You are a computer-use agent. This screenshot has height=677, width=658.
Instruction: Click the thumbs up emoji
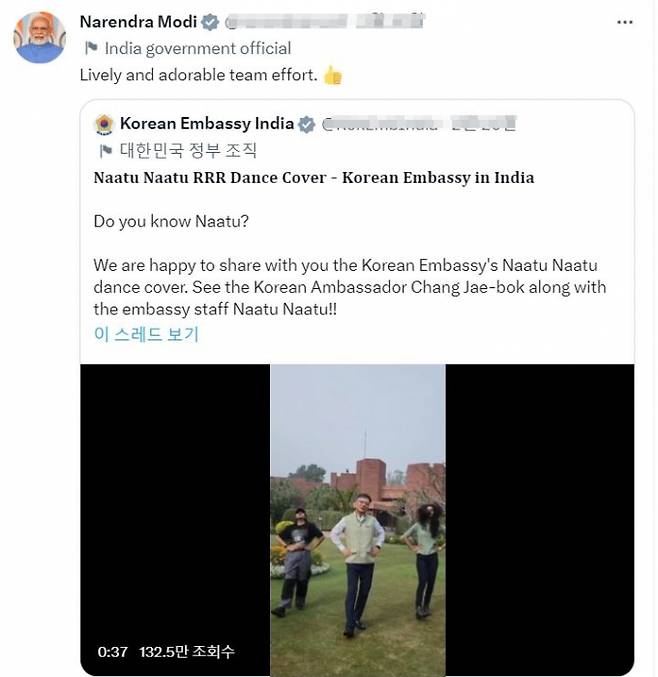tap(333, 75)
